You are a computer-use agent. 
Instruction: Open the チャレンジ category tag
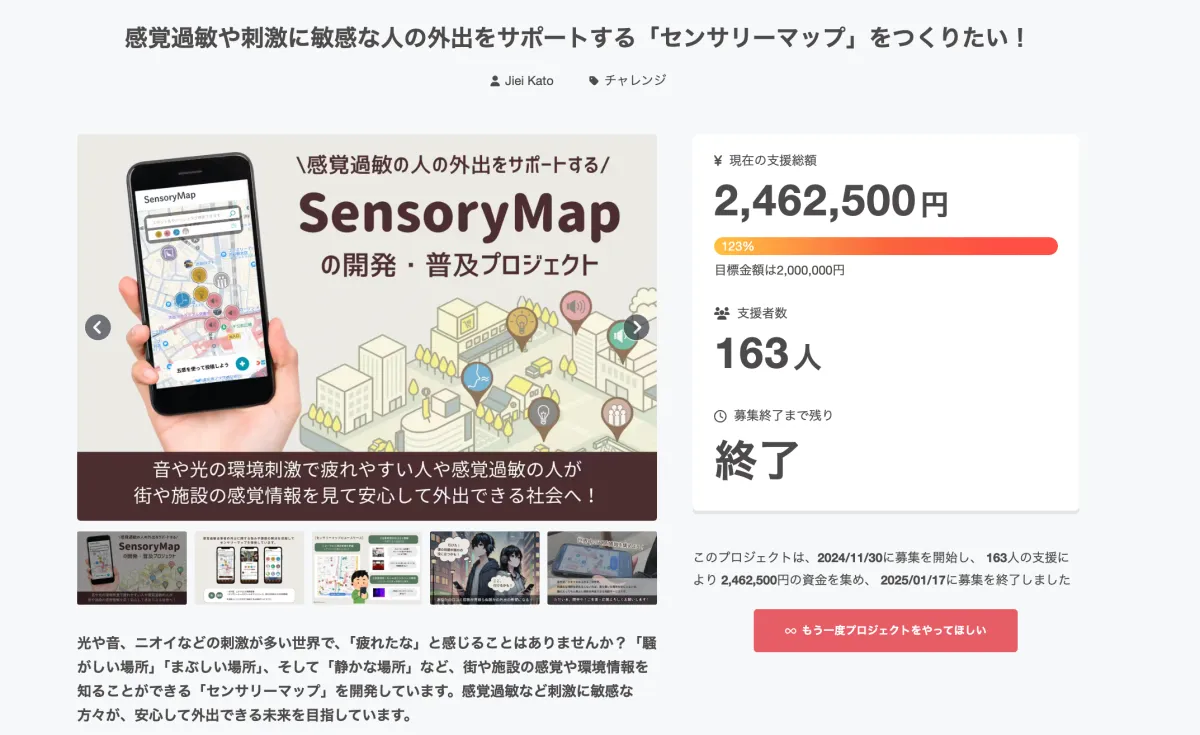coord(635,81)
